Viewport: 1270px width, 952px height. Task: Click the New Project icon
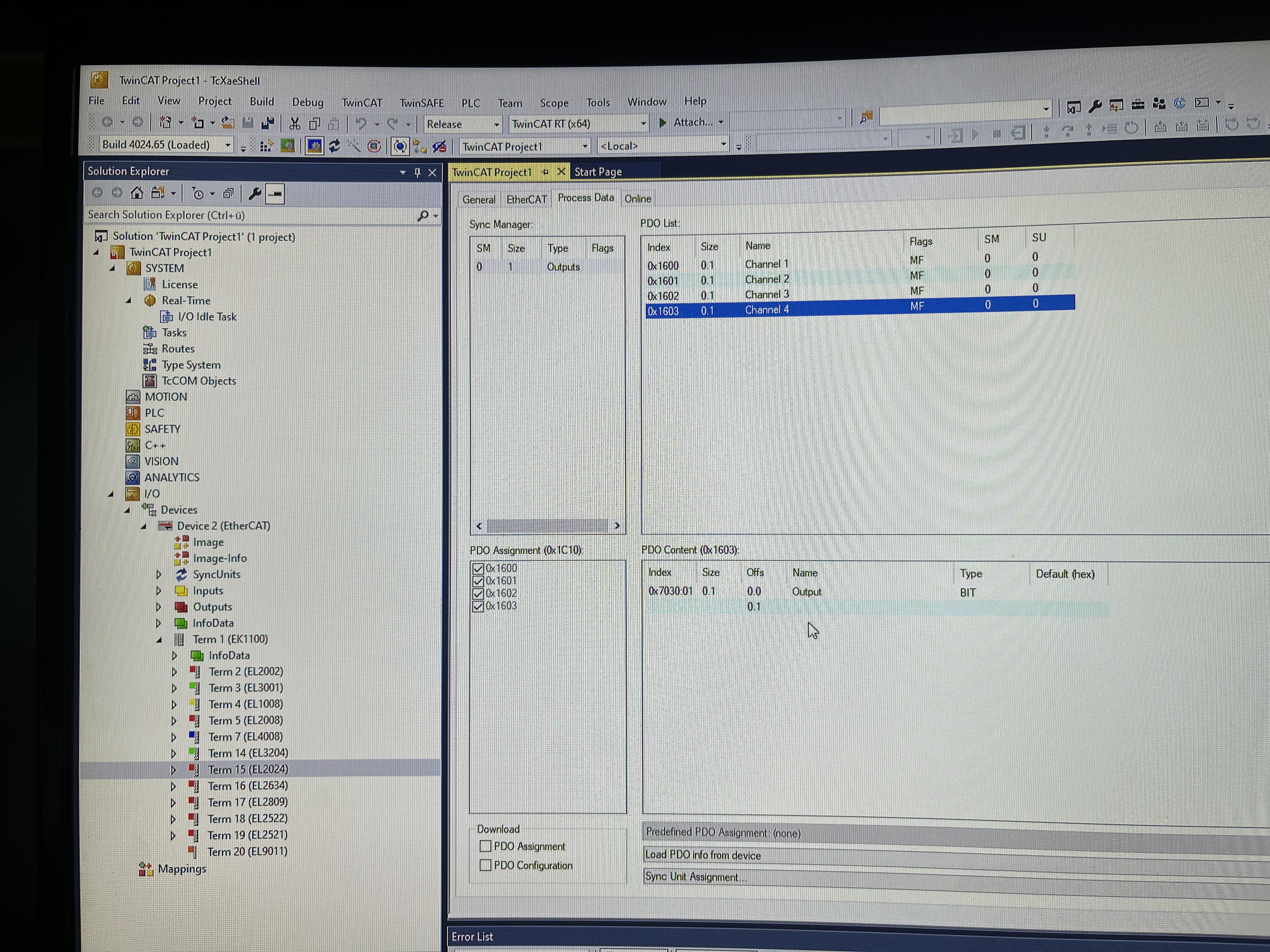(165, 122)
